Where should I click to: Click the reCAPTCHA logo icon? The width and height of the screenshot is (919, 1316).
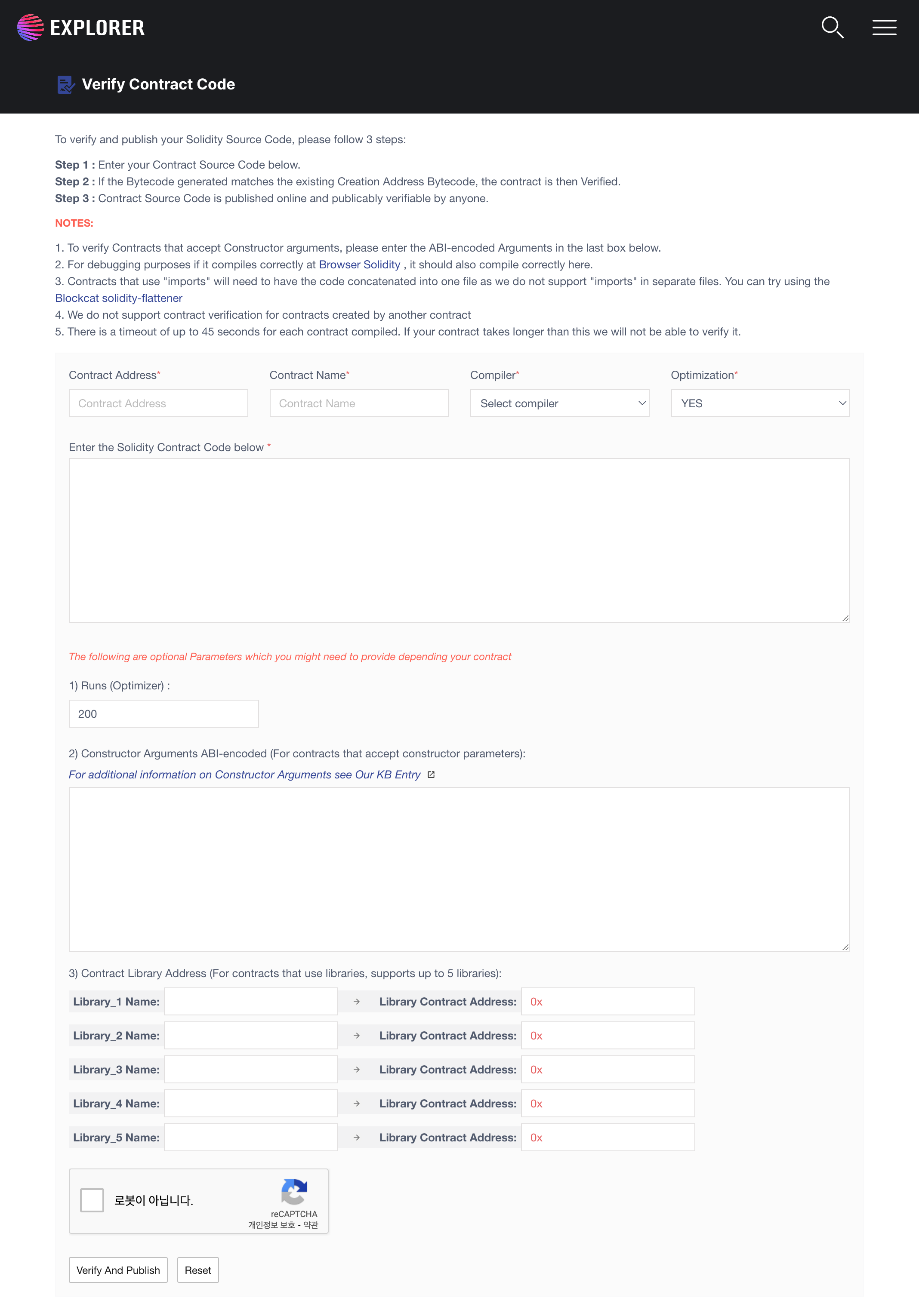coord(294,1192)
